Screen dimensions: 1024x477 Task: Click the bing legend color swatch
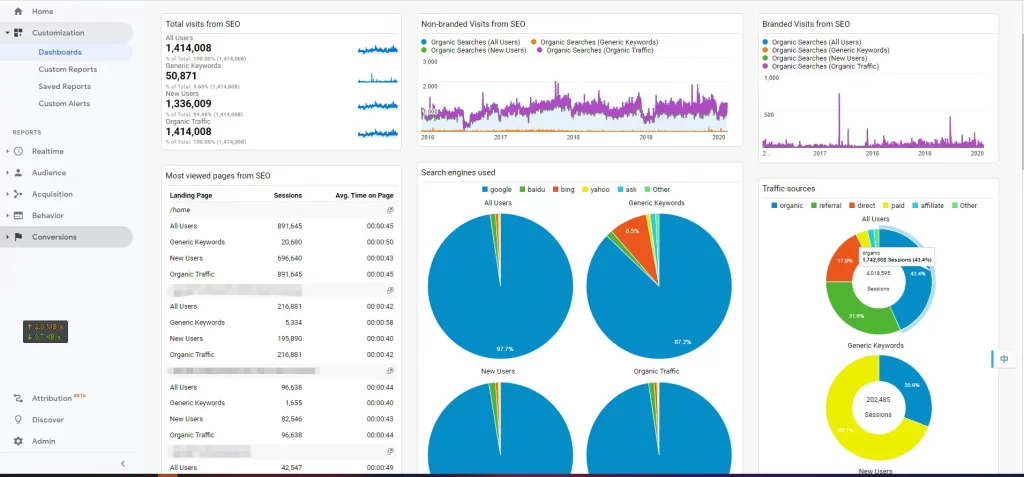click(x=556, y=189)
